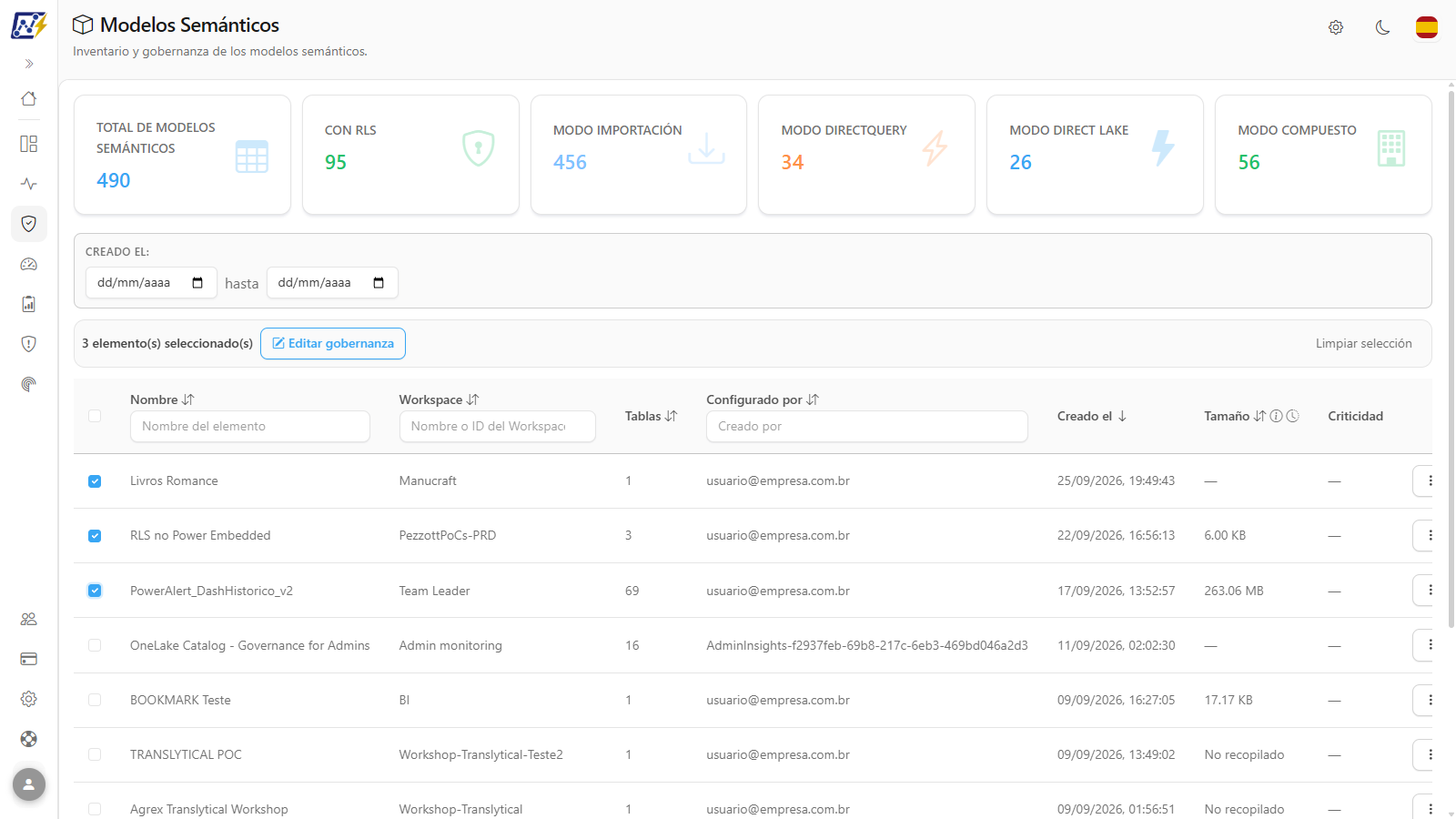The height and width of the screenshot is (819, 1456).
Task: Open the activity pulse icon in sidebar
Action: click(x=29, y=184)
